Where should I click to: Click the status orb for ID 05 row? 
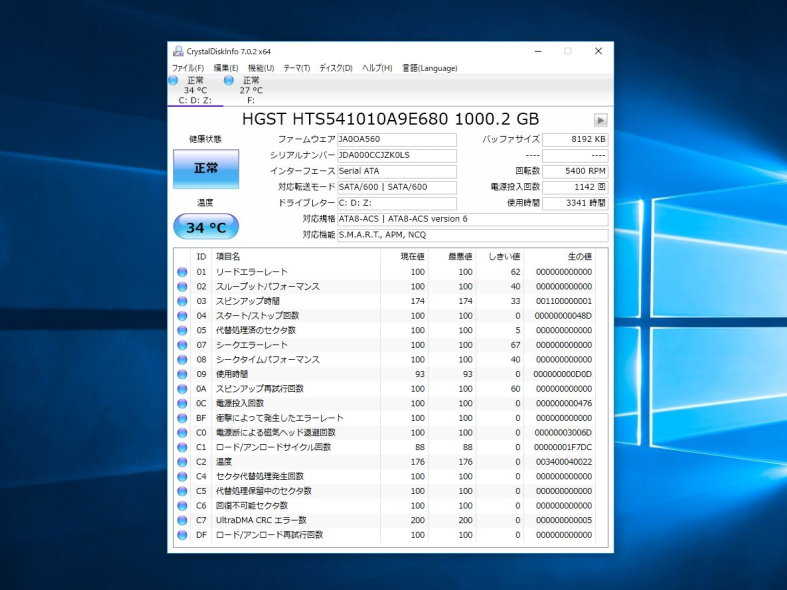(x=182, y=330)
